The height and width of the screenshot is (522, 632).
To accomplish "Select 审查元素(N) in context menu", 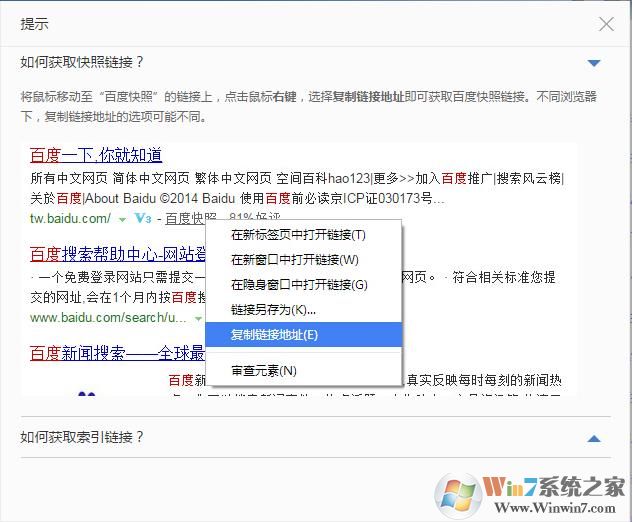I will click(304, 370).
